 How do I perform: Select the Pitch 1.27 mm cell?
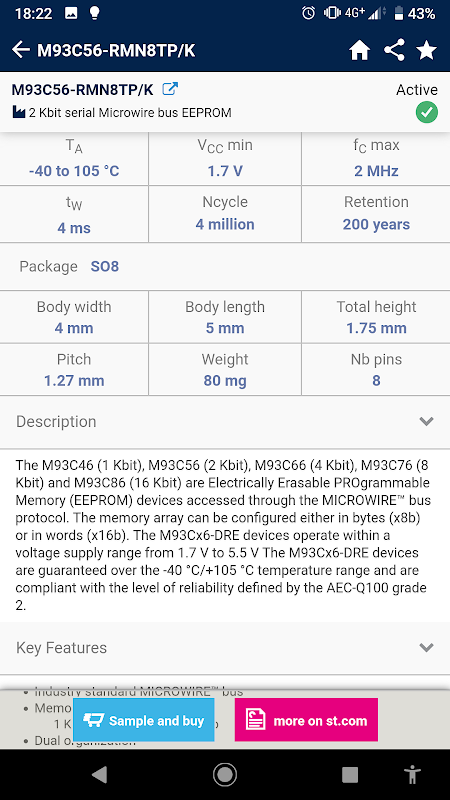[x=74, y=369]
